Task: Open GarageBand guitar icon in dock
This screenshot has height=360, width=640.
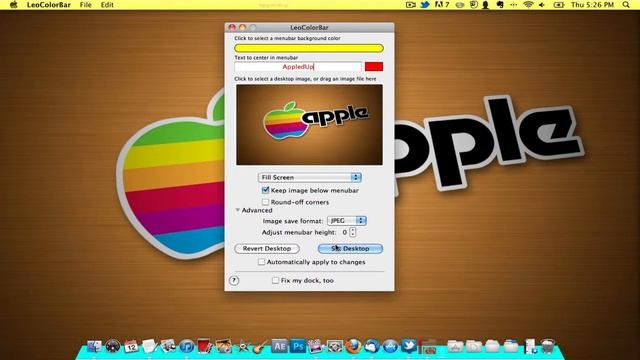Action: (261, 346)
